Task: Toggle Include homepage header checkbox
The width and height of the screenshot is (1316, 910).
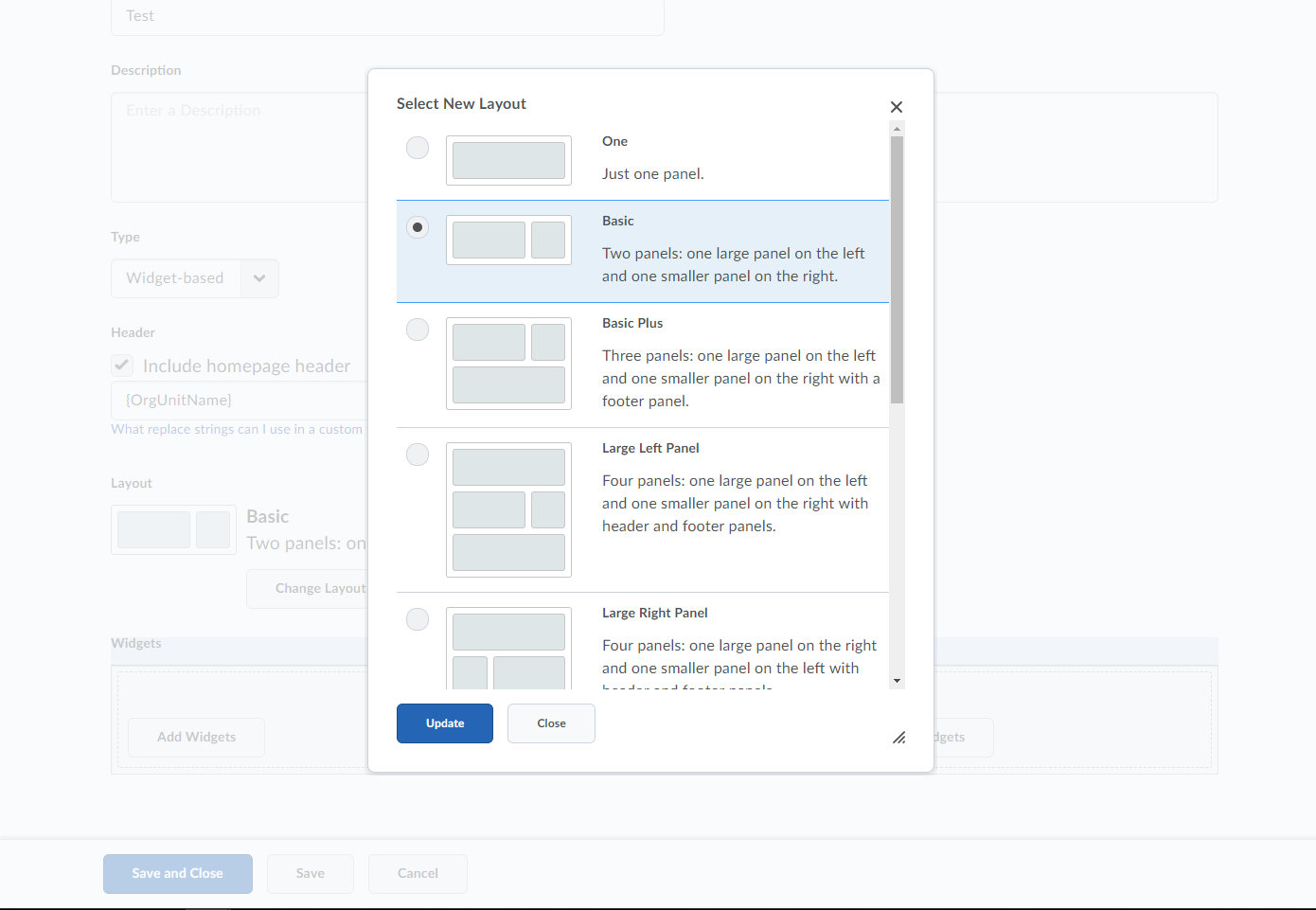Action: tap(122, 366)
